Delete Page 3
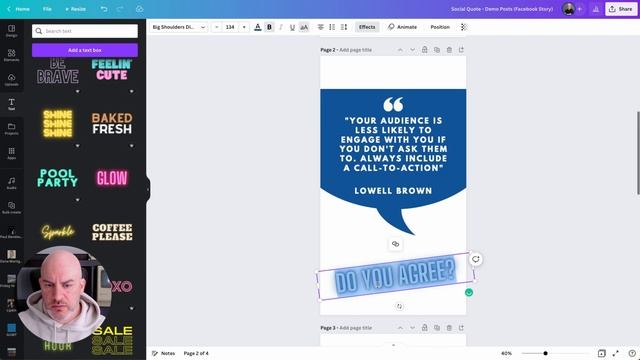Screen dimensions: 640x360 pos(449,328)
